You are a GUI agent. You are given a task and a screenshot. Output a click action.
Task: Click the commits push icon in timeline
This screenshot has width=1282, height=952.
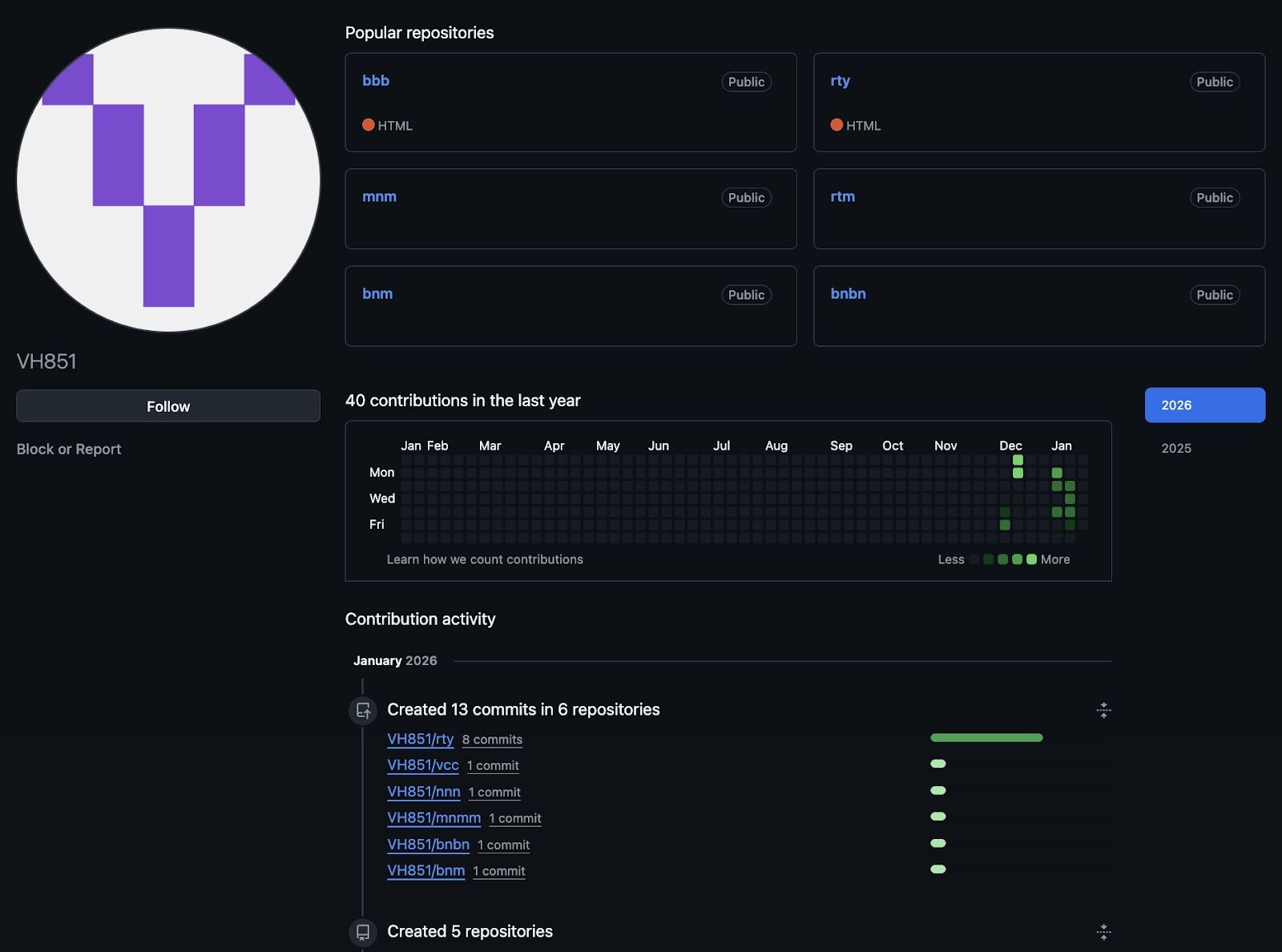[x=363, y=710]
